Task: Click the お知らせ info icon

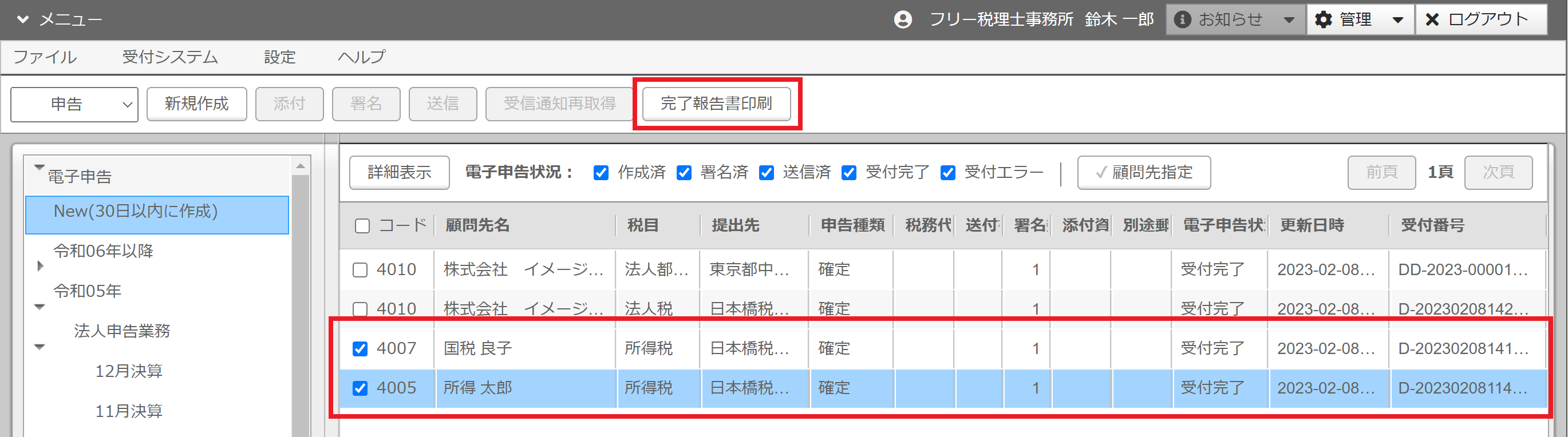Action: (1182, 19)
